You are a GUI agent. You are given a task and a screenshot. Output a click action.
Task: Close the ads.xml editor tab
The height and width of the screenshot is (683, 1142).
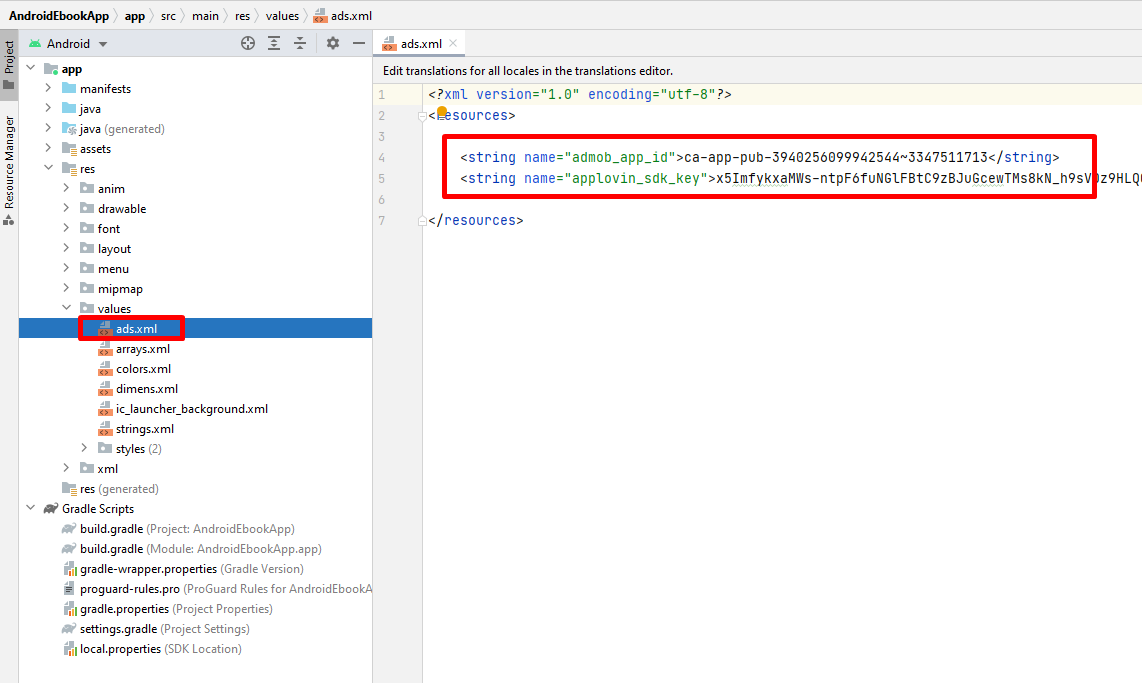(454, 43)
